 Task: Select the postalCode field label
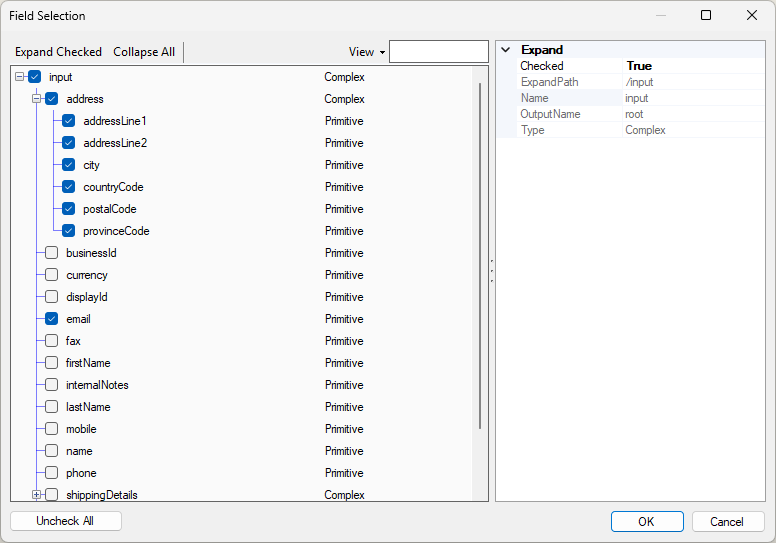click(109, 209)
